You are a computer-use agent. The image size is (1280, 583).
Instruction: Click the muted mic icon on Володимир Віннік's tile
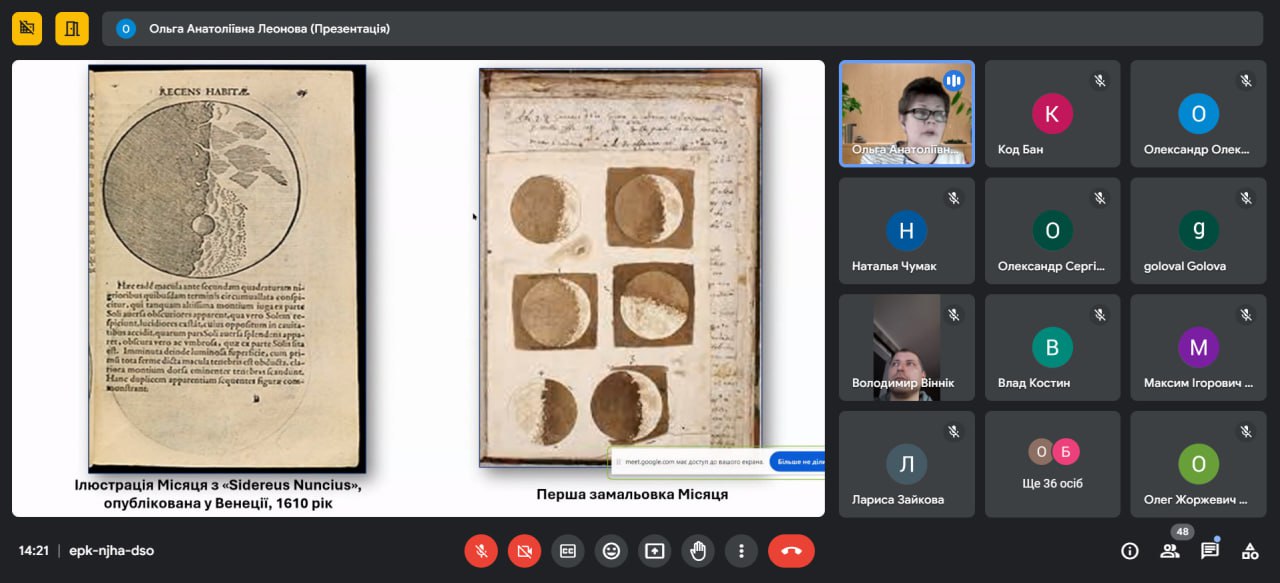tap(953, 314)
